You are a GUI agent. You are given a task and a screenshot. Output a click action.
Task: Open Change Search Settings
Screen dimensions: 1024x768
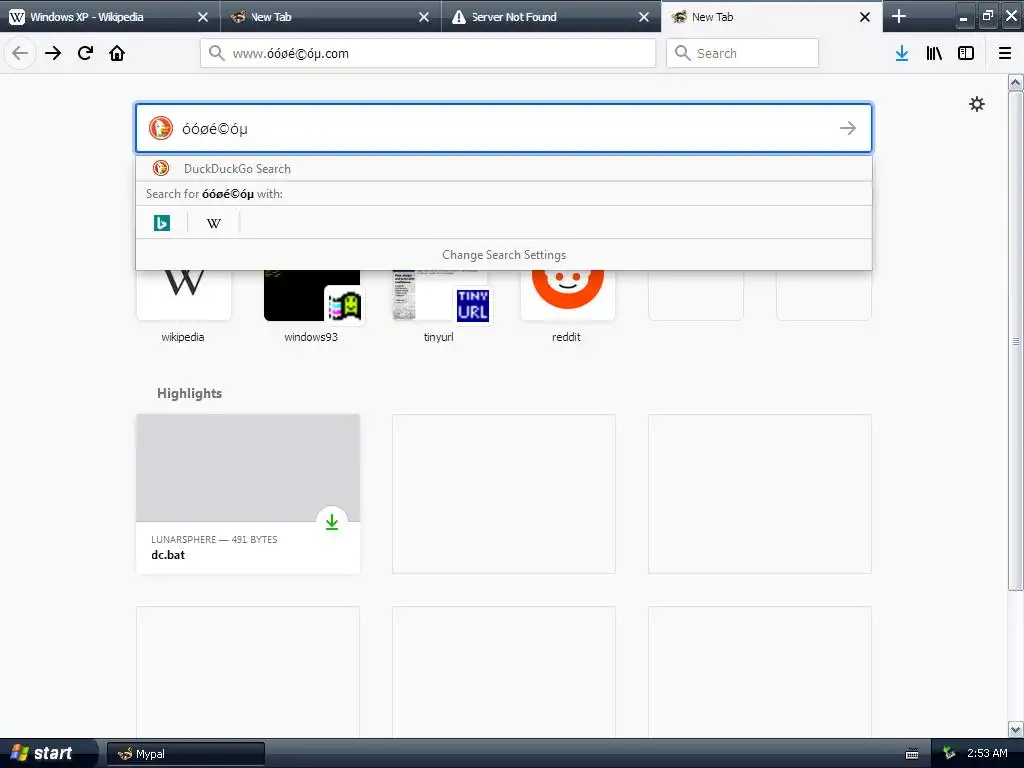point(504,255)
